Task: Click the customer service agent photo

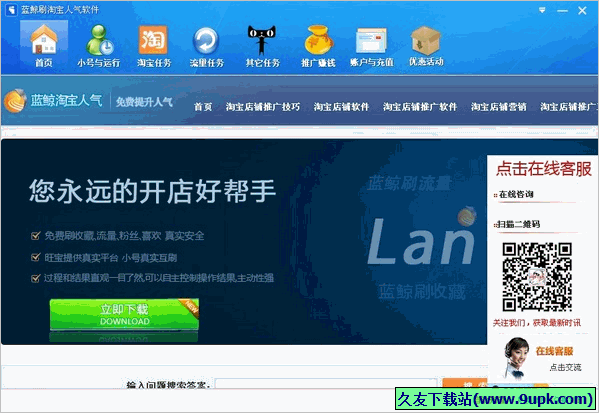Action: point(515,358)
